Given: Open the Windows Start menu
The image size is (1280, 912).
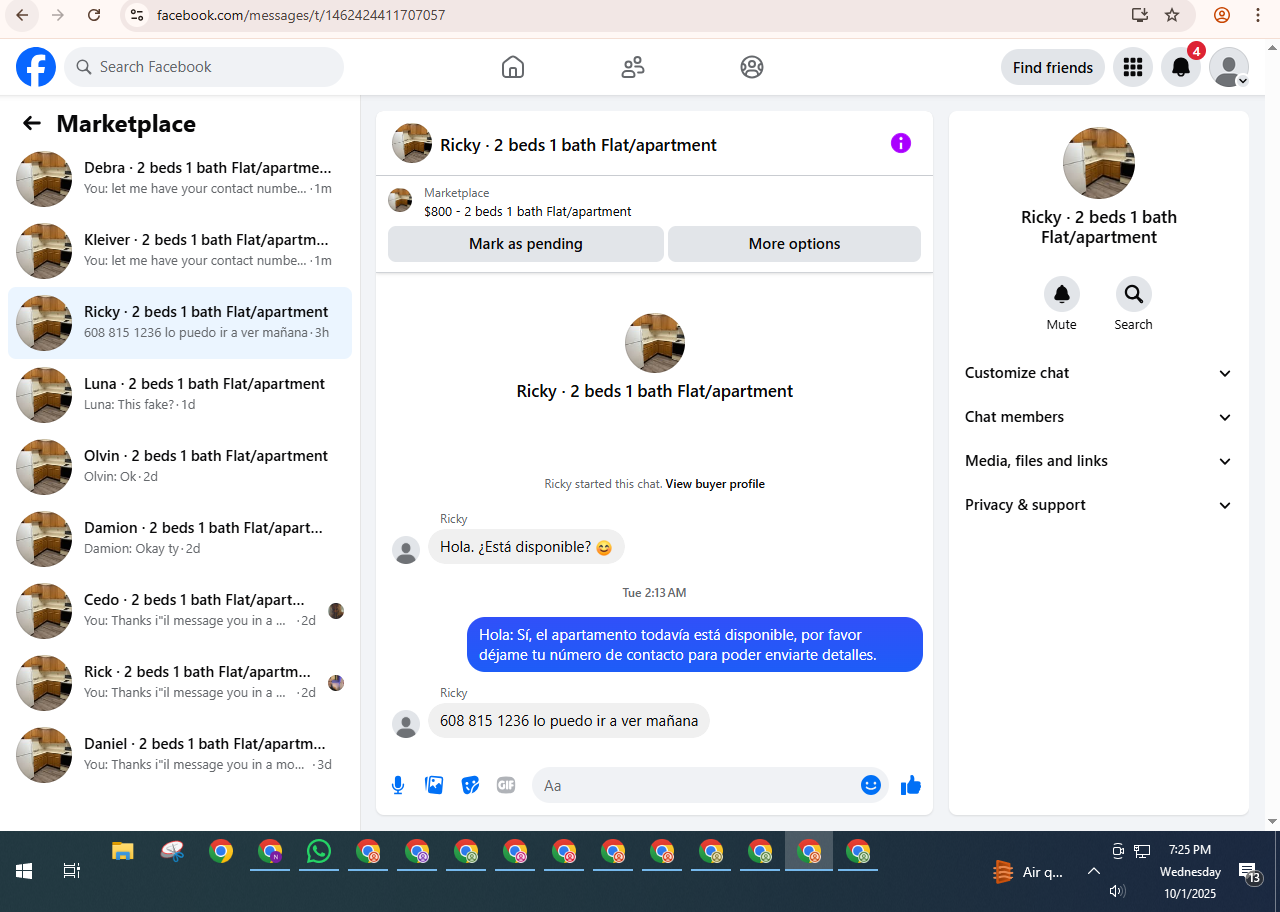Looking at the screenshot, I should (x=24, y=871).
